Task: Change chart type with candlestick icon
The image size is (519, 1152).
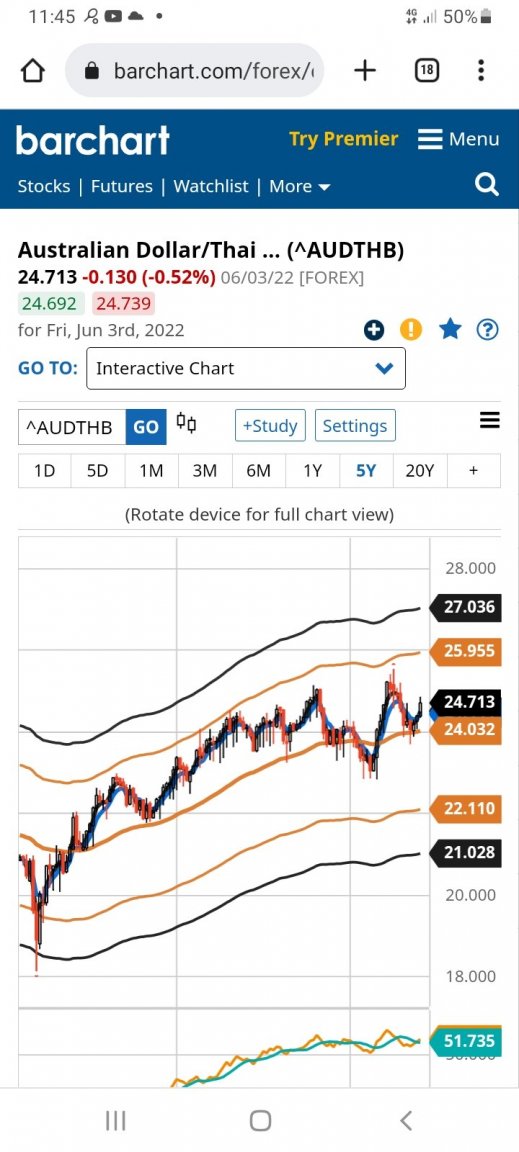Action: 187,424
